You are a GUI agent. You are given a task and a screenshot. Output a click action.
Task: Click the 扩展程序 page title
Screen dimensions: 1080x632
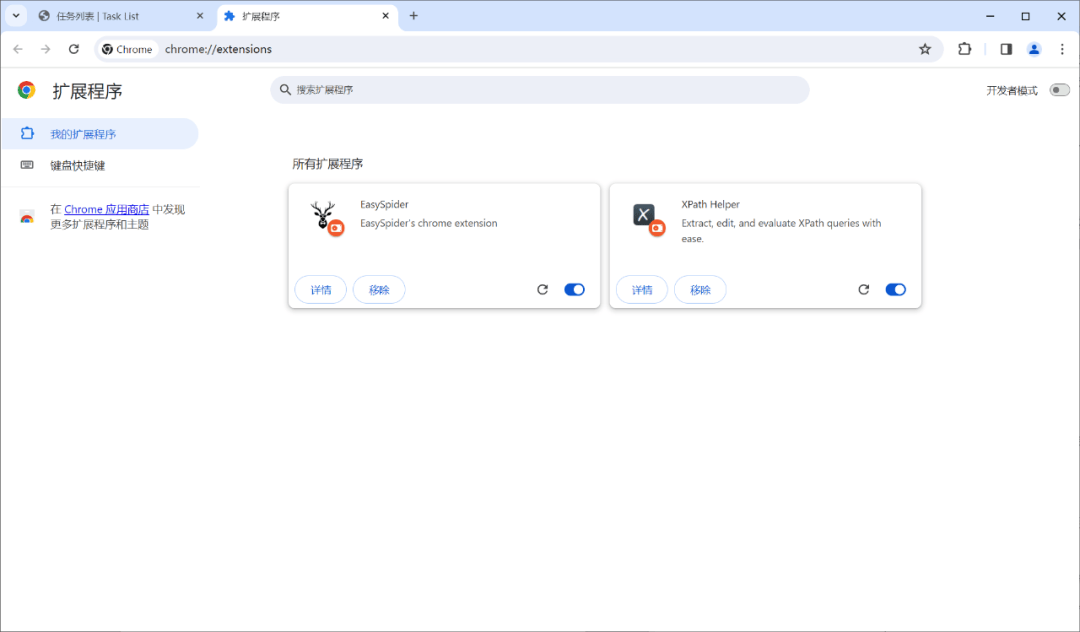pyautogui.click(x=87, y=91)
